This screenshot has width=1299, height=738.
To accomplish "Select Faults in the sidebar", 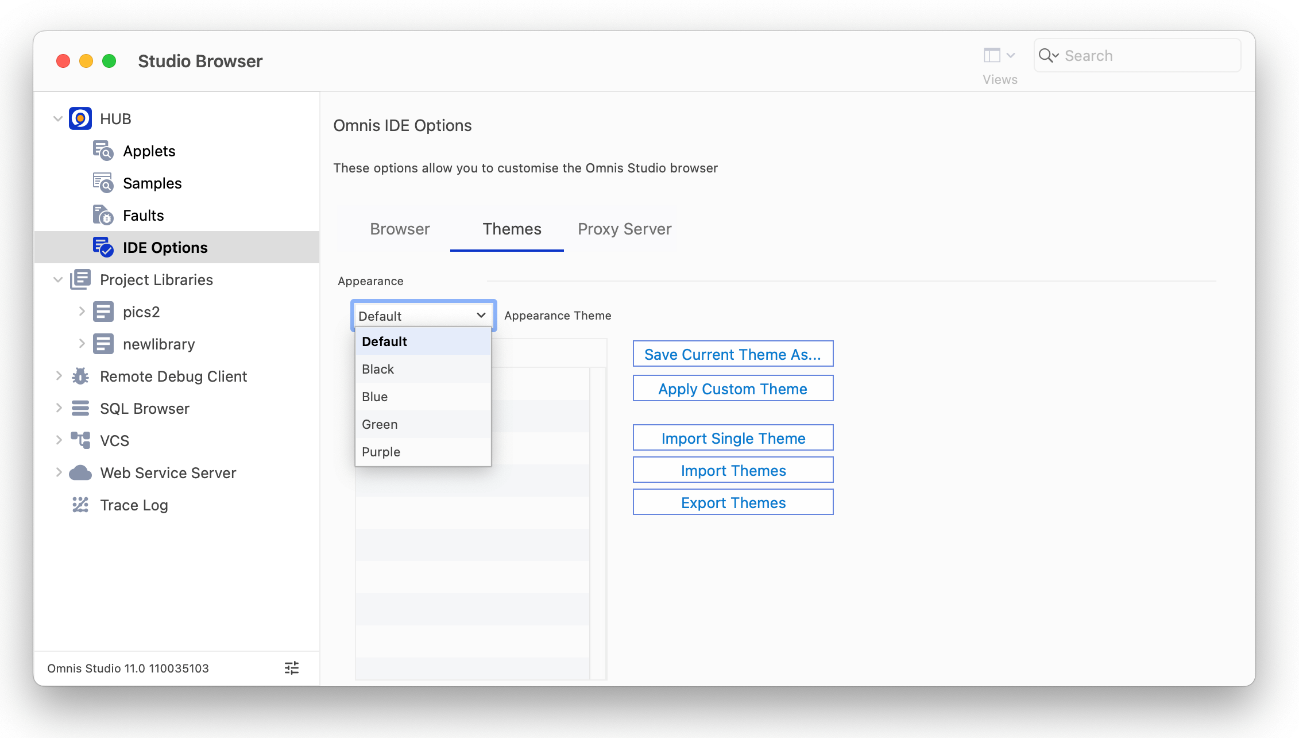I will 143,215.
